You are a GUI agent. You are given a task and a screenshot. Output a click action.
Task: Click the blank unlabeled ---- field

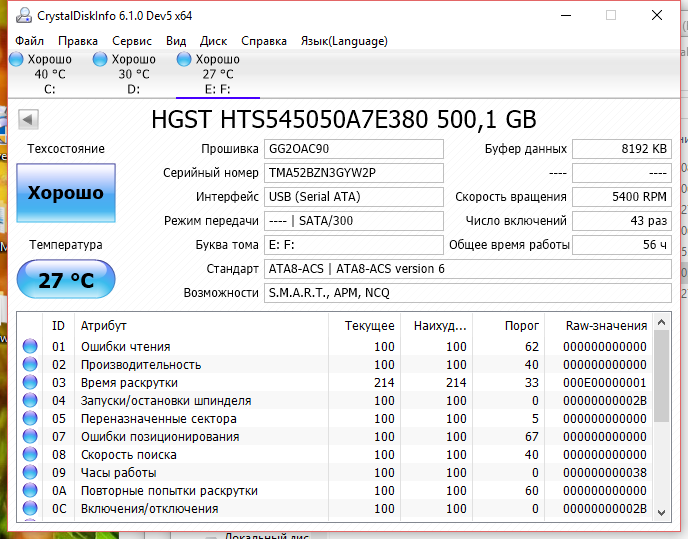coord(622,173)
